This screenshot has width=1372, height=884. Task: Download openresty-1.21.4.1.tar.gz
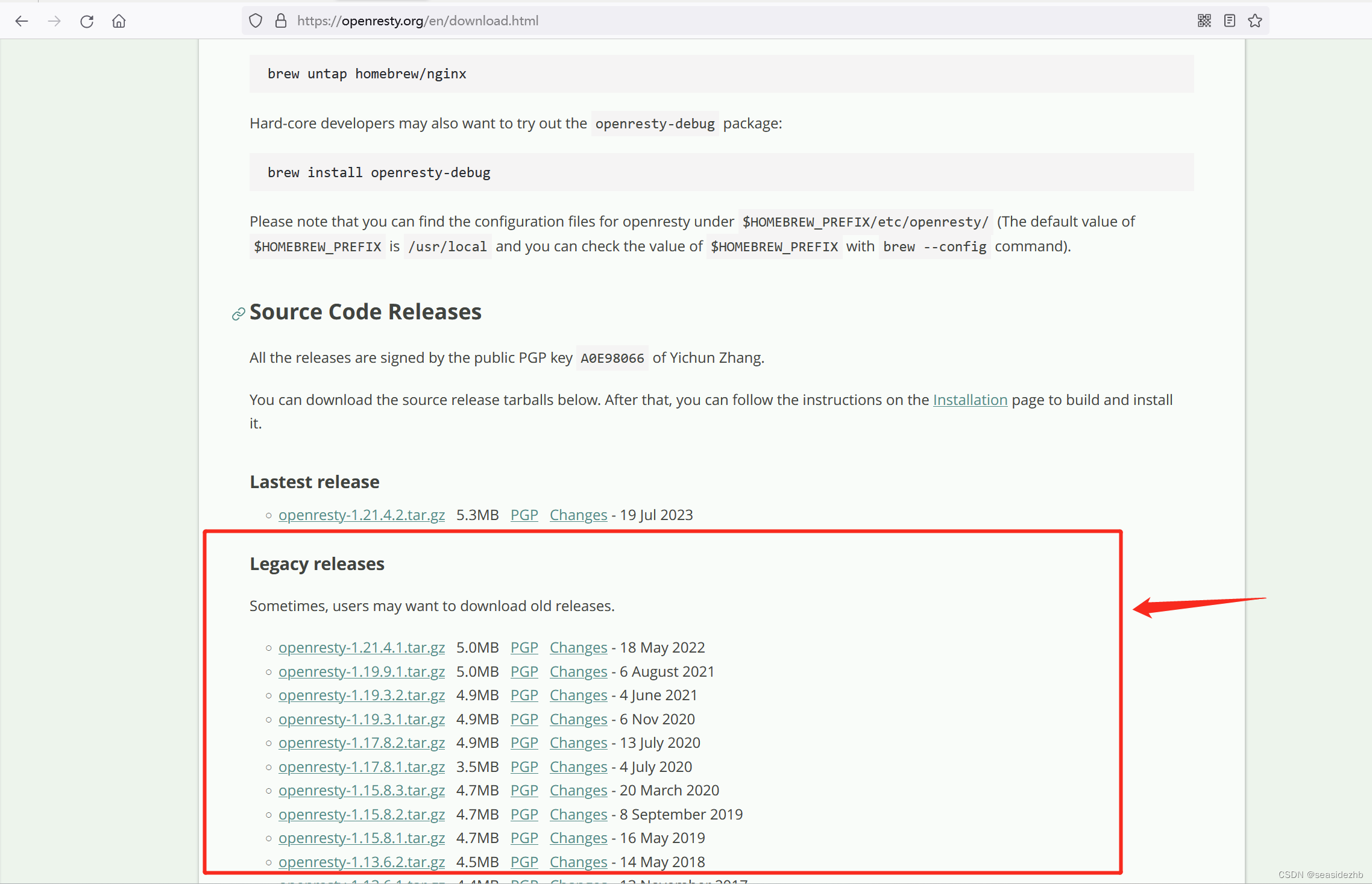[362, 648]
